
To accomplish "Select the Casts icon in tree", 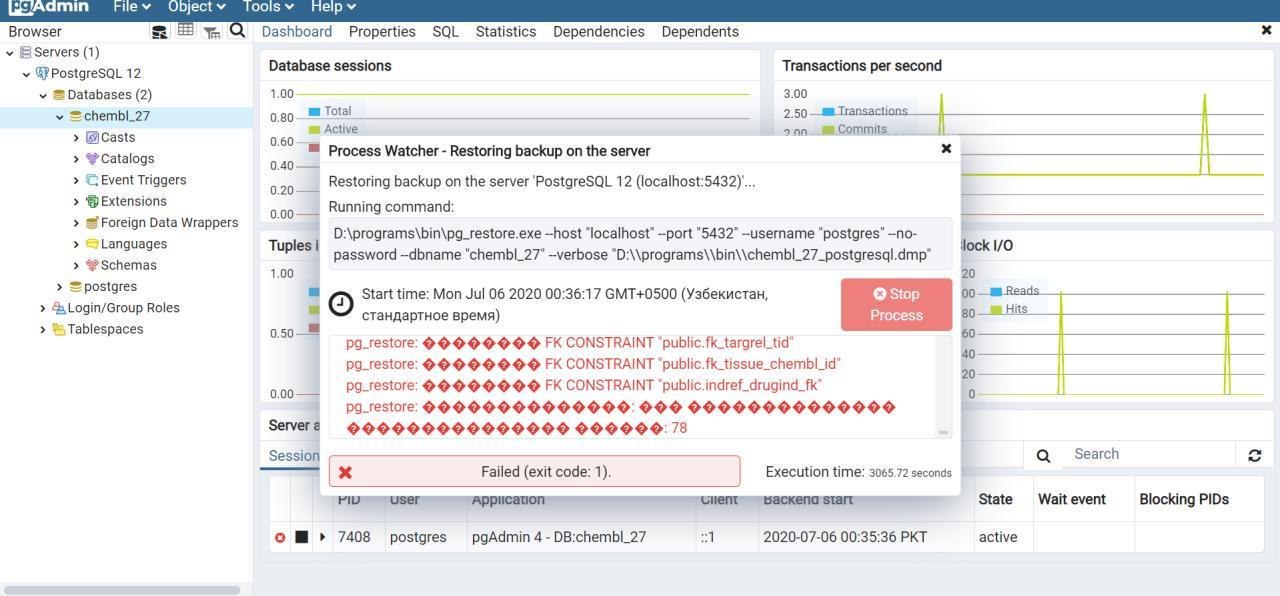I will (92, 137).
